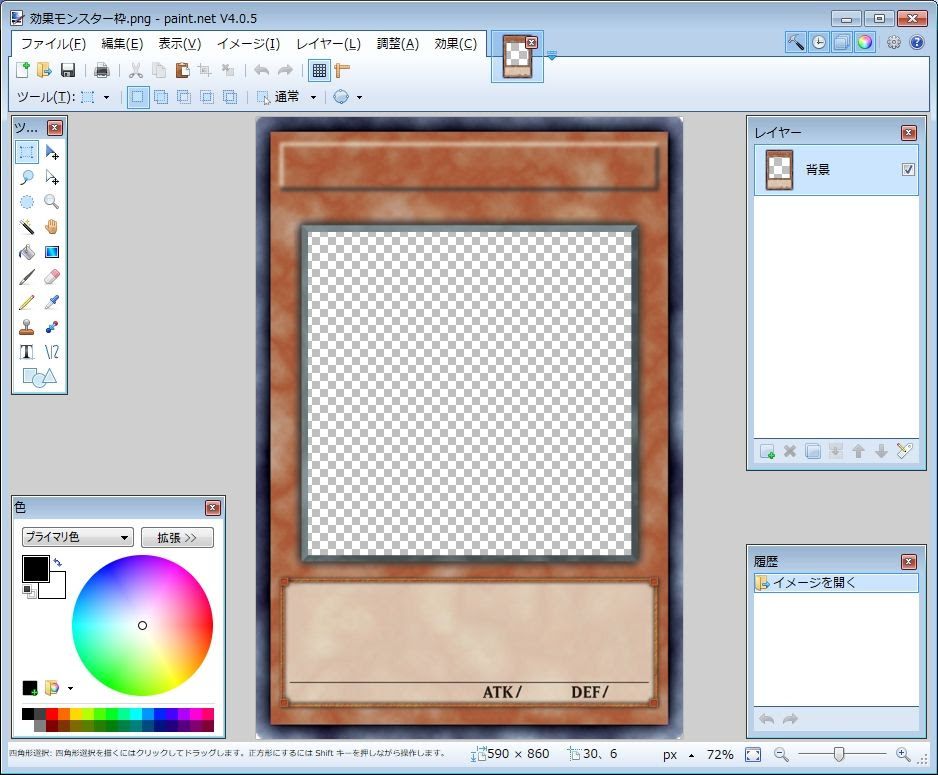This screenshot has height=775, width=938.
Task: Click the Open file toolbar icon
Action: click(x=44, y=70)
